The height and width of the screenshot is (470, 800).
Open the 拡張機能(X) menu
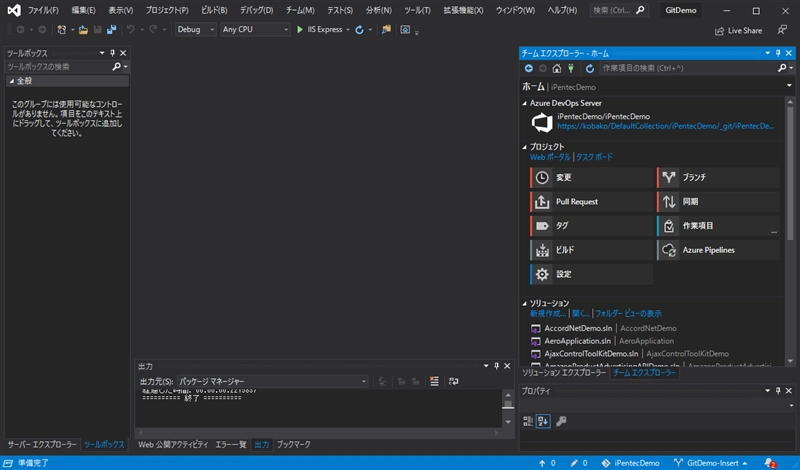tap(463, 10)
